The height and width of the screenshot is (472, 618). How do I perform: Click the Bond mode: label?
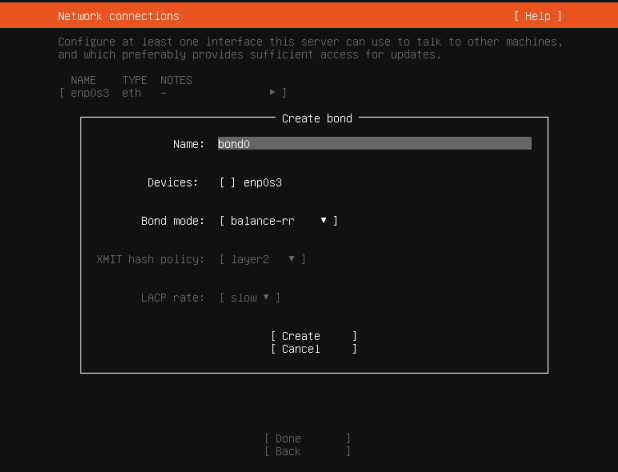(173, 221)
